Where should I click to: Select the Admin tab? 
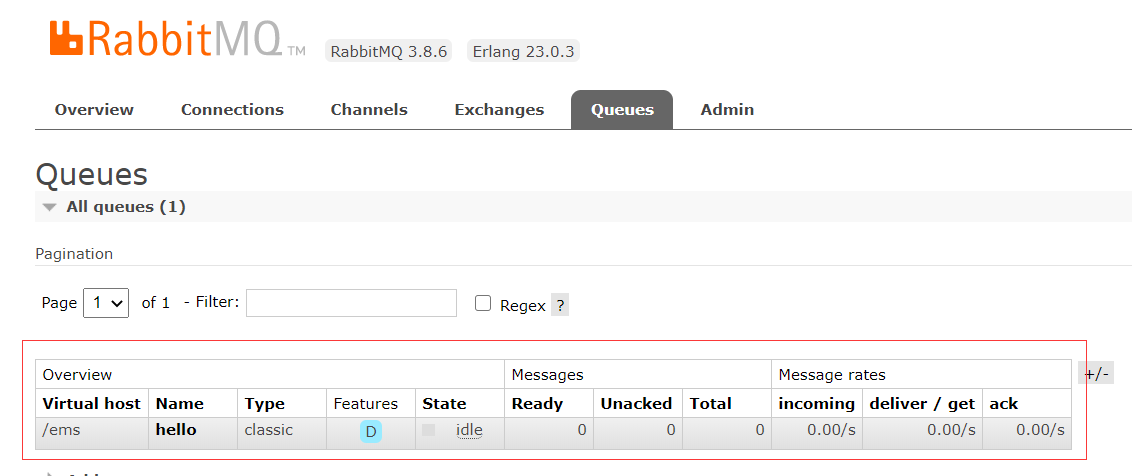click(x=727, y=110)
